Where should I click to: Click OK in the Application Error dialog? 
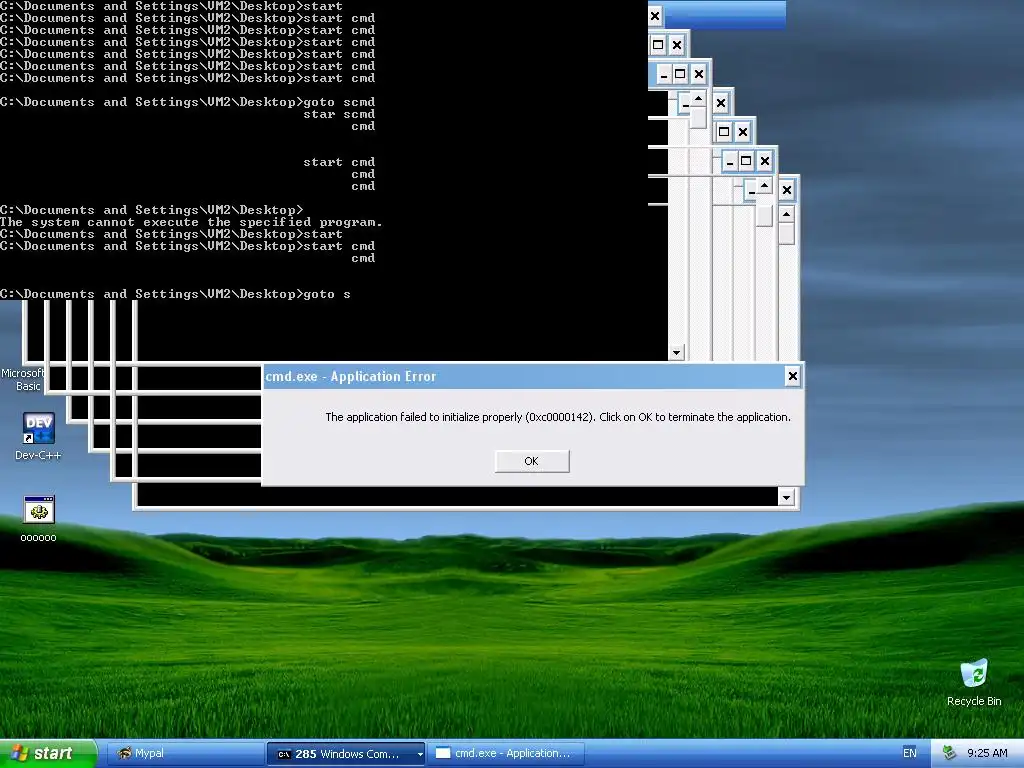[532, 461]
